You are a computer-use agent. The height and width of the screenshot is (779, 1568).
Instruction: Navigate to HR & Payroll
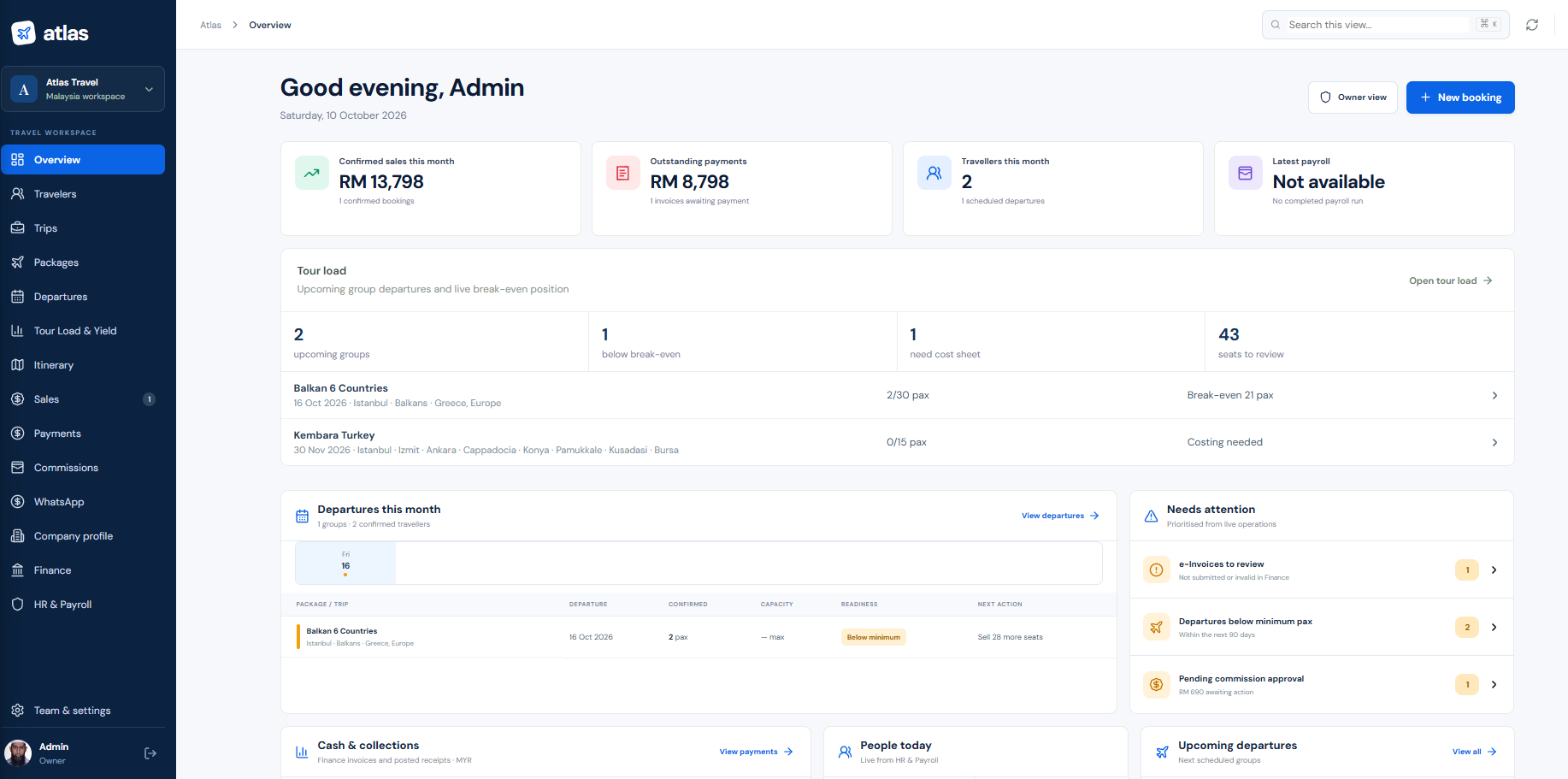pyautogui.click(x=83, y=605)
